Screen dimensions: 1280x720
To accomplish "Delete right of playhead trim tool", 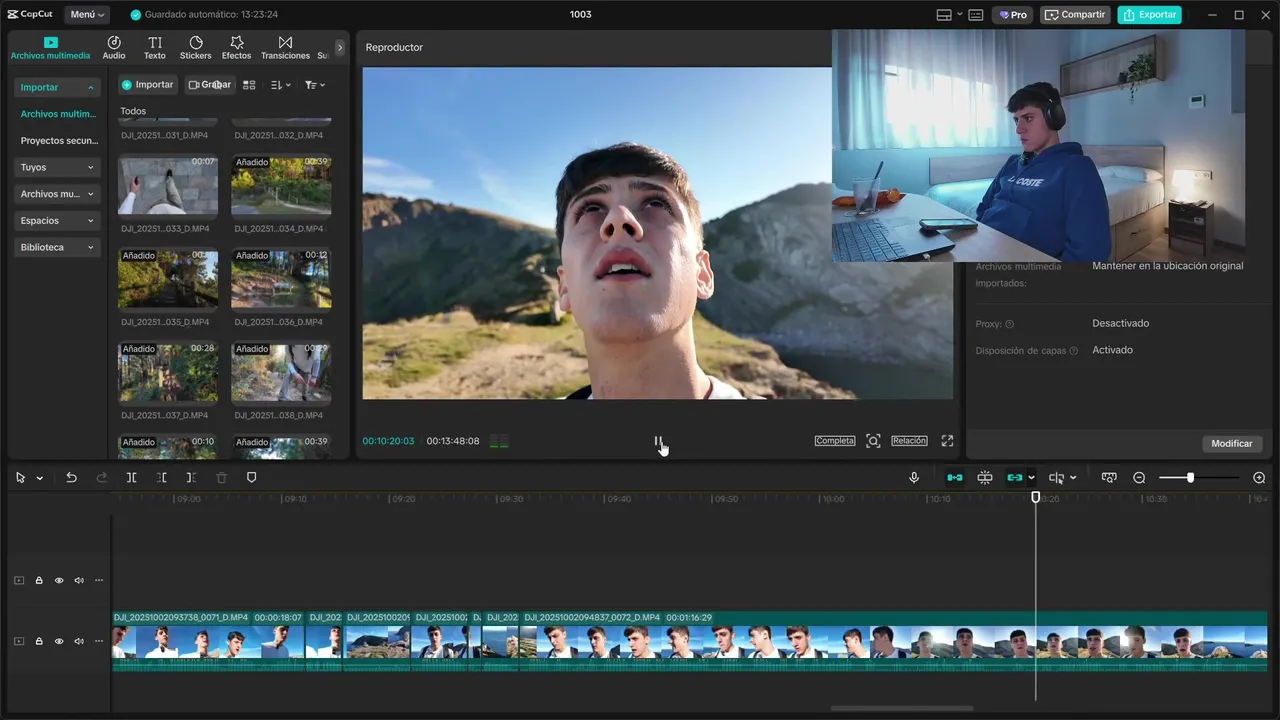I will click(191, 478).
